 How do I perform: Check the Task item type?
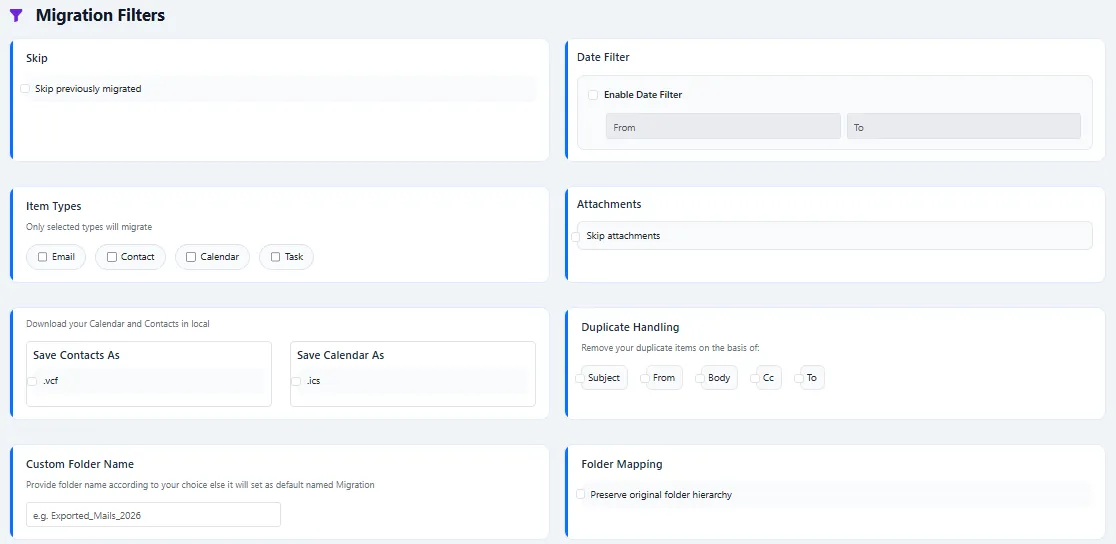(275, 257)
